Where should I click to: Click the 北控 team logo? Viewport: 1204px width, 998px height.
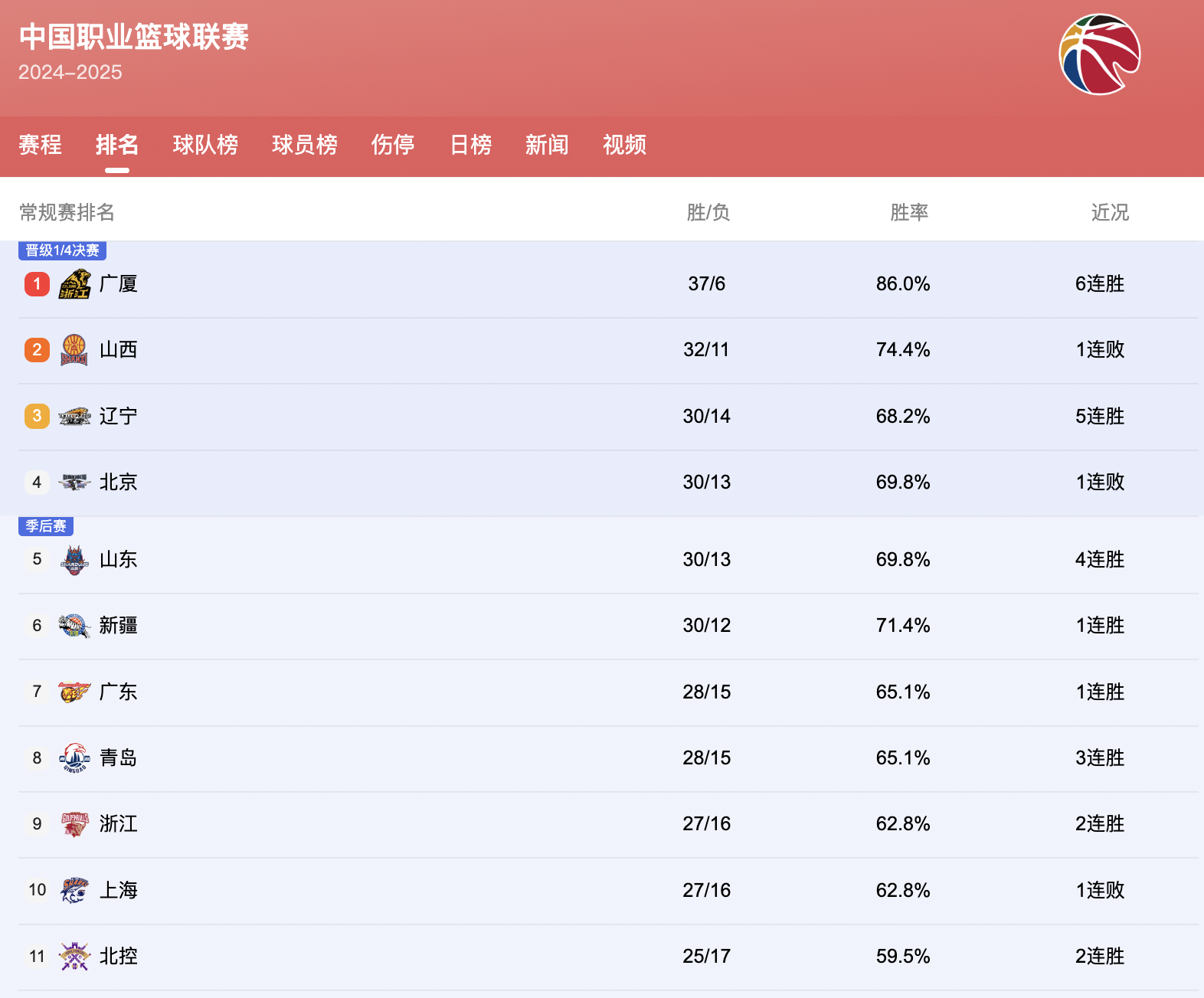[x=74, y=956]
